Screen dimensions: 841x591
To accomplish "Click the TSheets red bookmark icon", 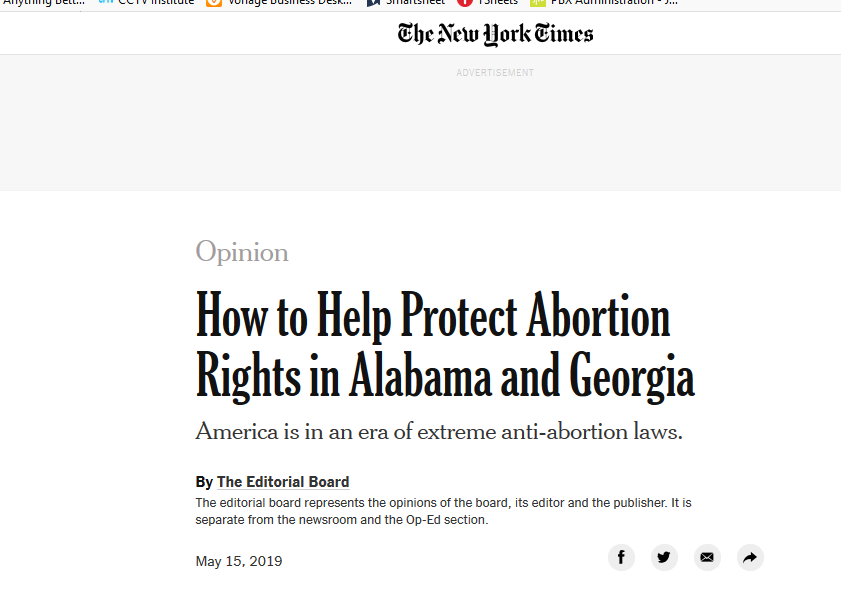I will pyautogui.click(x=464, y=3).
